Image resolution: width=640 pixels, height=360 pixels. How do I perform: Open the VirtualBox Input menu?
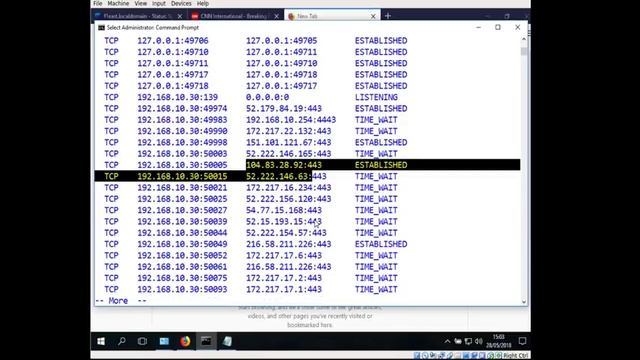coord(159,3)
